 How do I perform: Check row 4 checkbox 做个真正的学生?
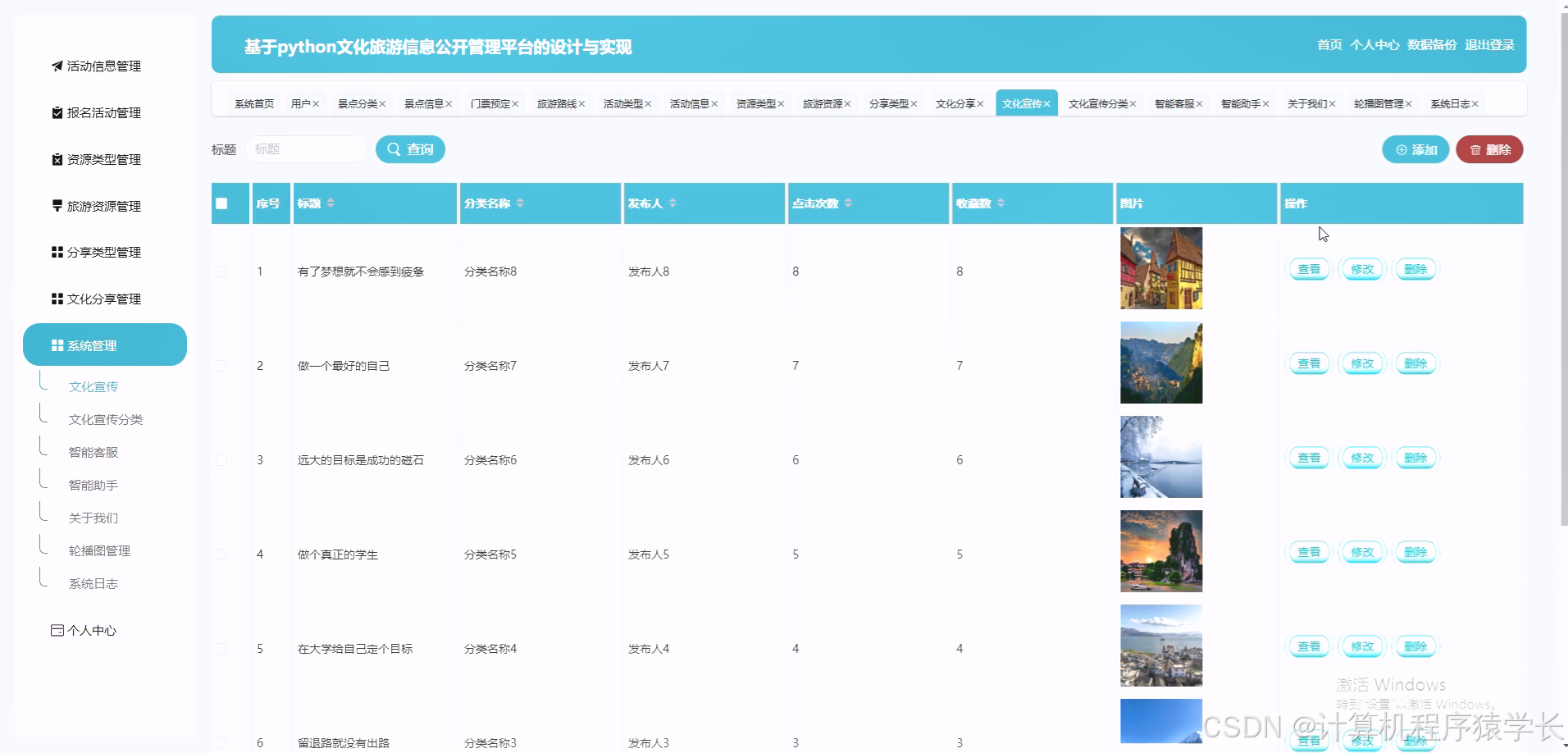click(x=221, y=554)
